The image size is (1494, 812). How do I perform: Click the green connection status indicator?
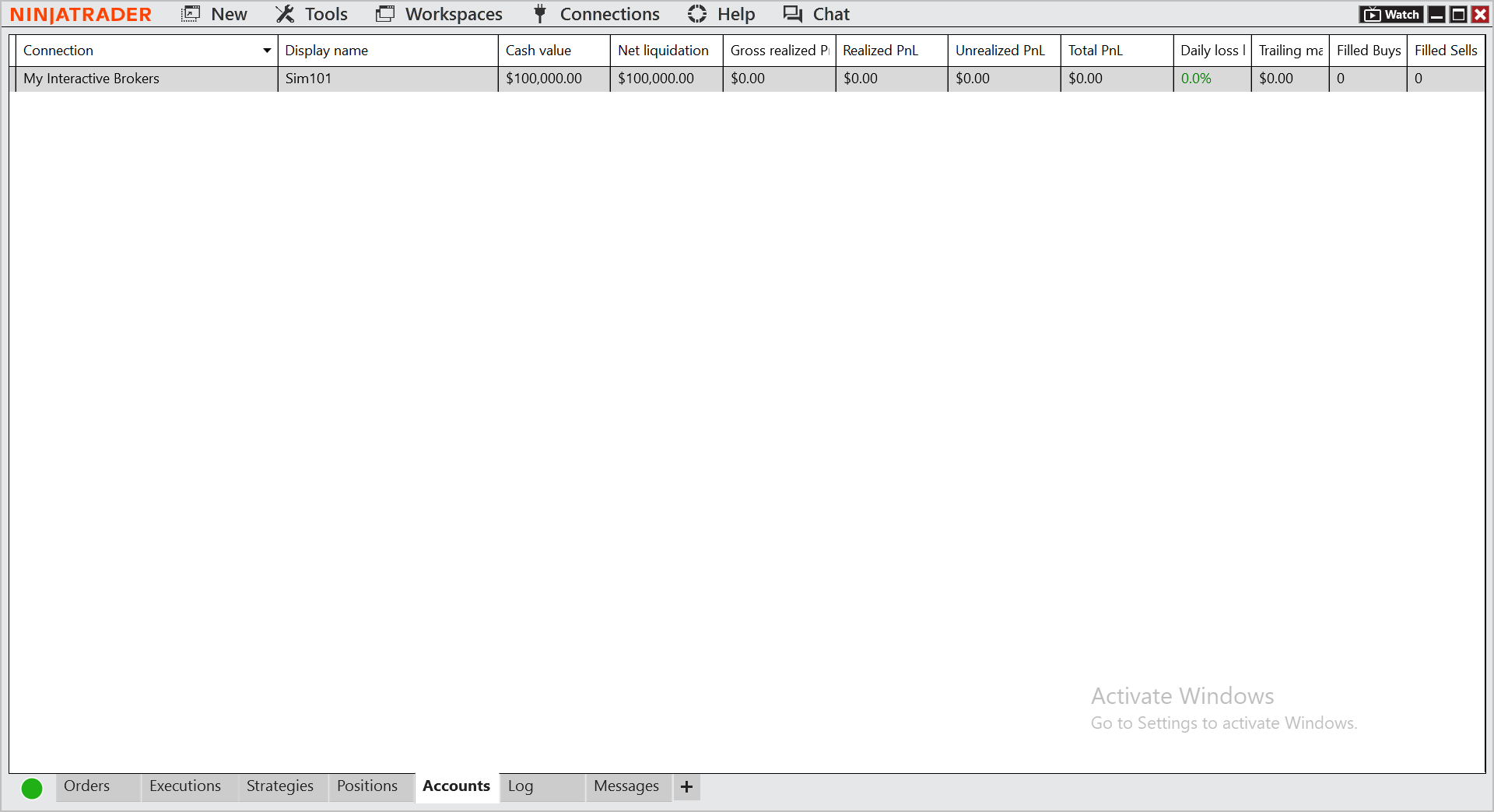click(x=32, y=788)
